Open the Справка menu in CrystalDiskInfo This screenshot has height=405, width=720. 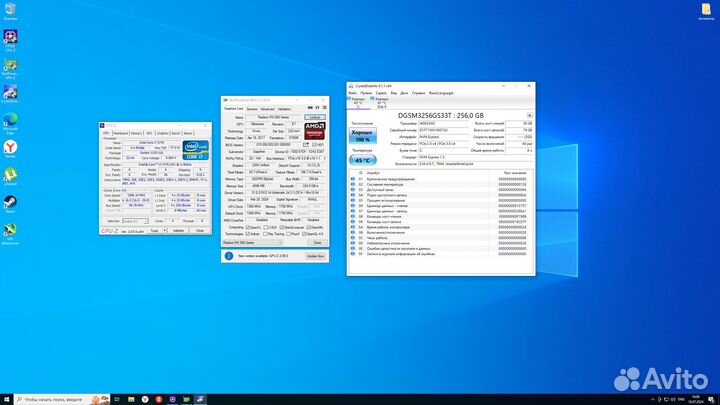(418, 93)
